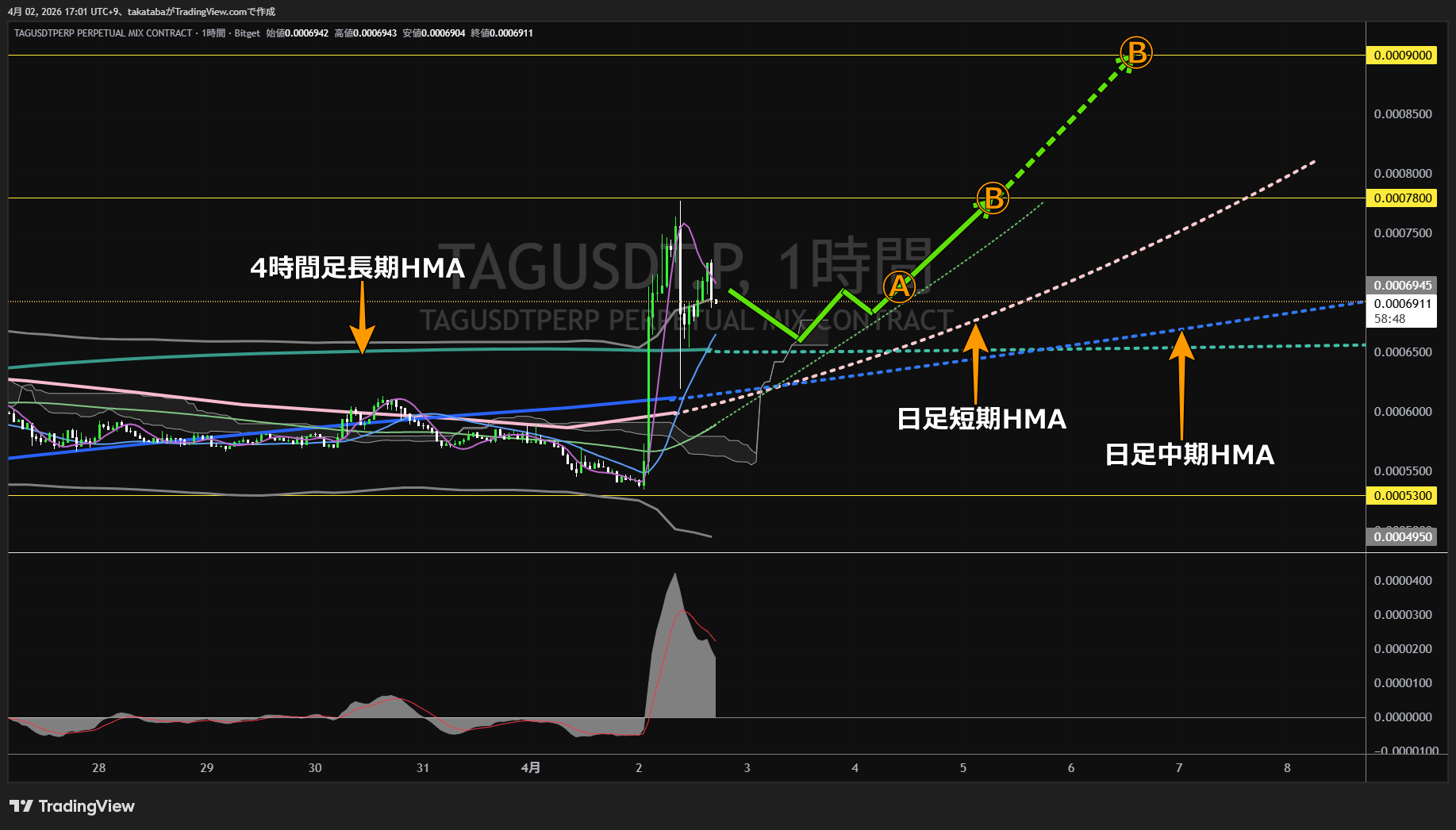
Task: Select the circled B marker near 0.0007800 line
Action: tap(992, 198)
